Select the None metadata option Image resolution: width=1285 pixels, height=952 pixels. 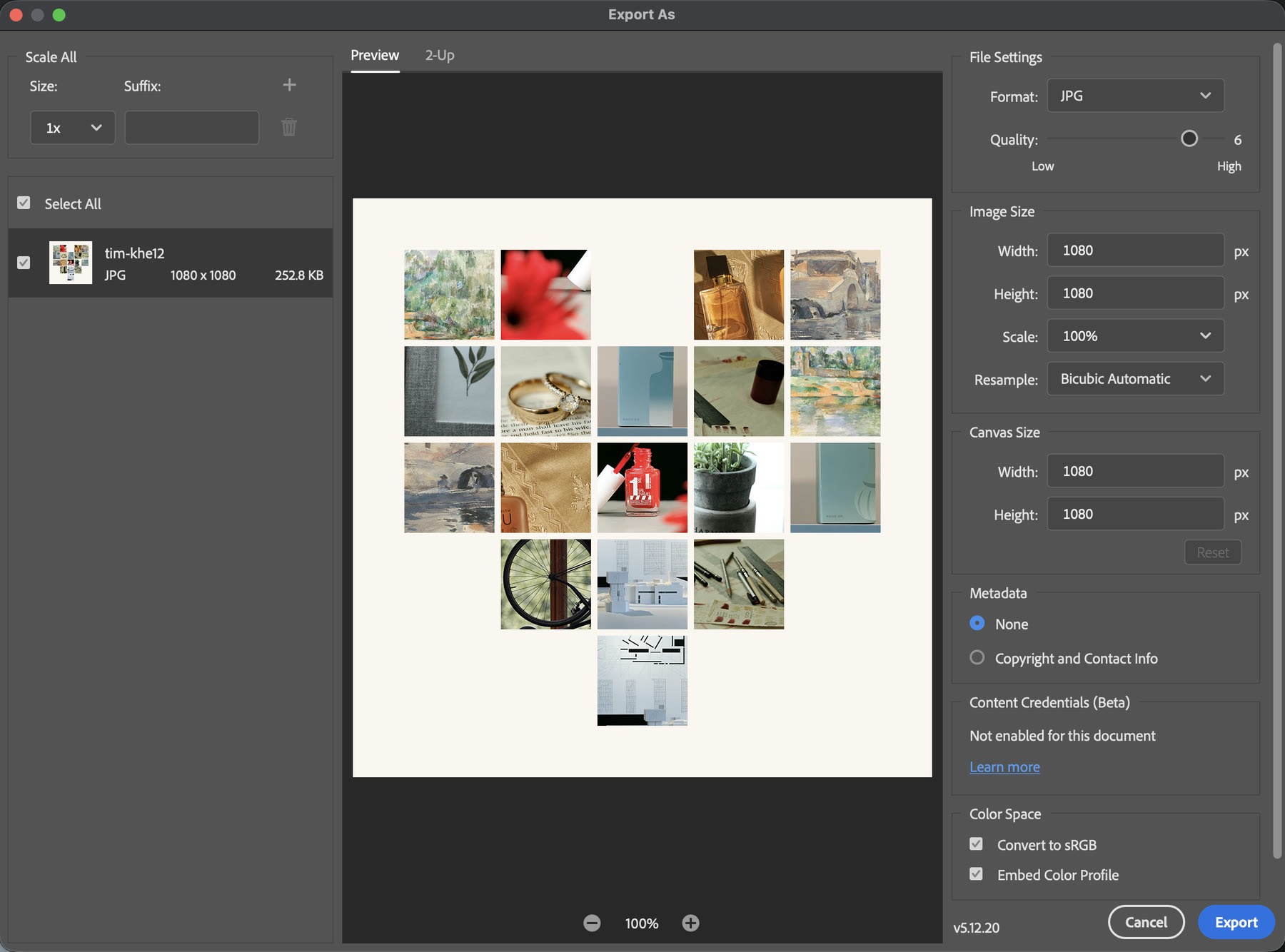pyautogui.click(x=977, y=623)
